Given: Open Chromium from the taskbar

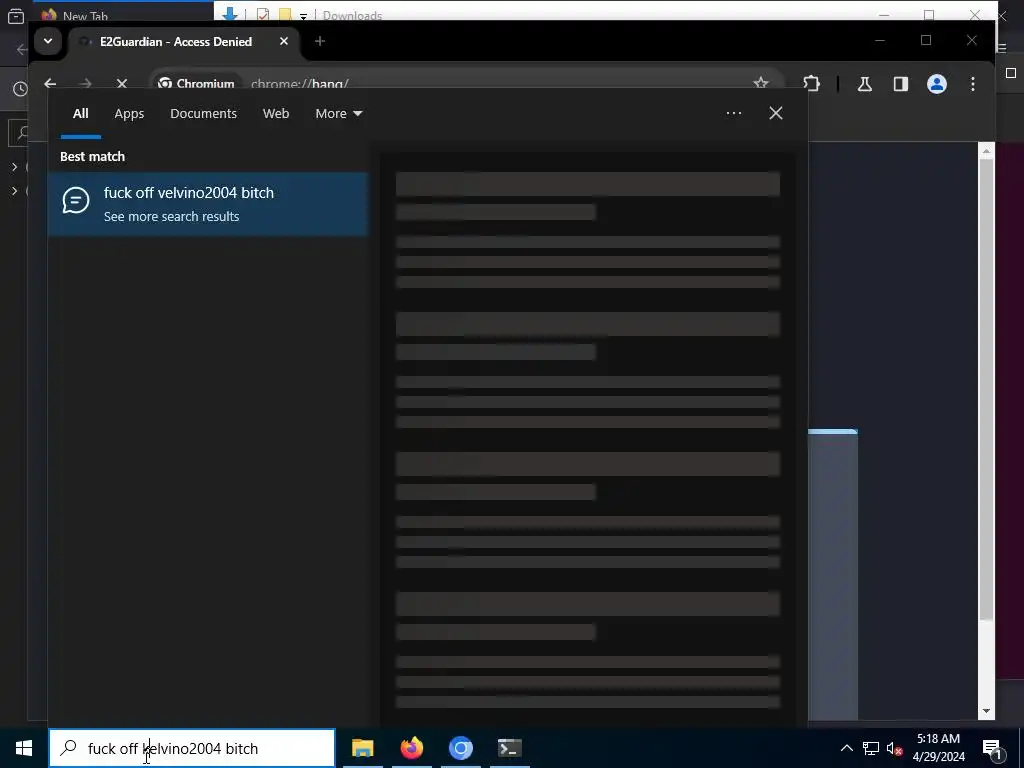Looking at the screenshot, I should 460,748.
